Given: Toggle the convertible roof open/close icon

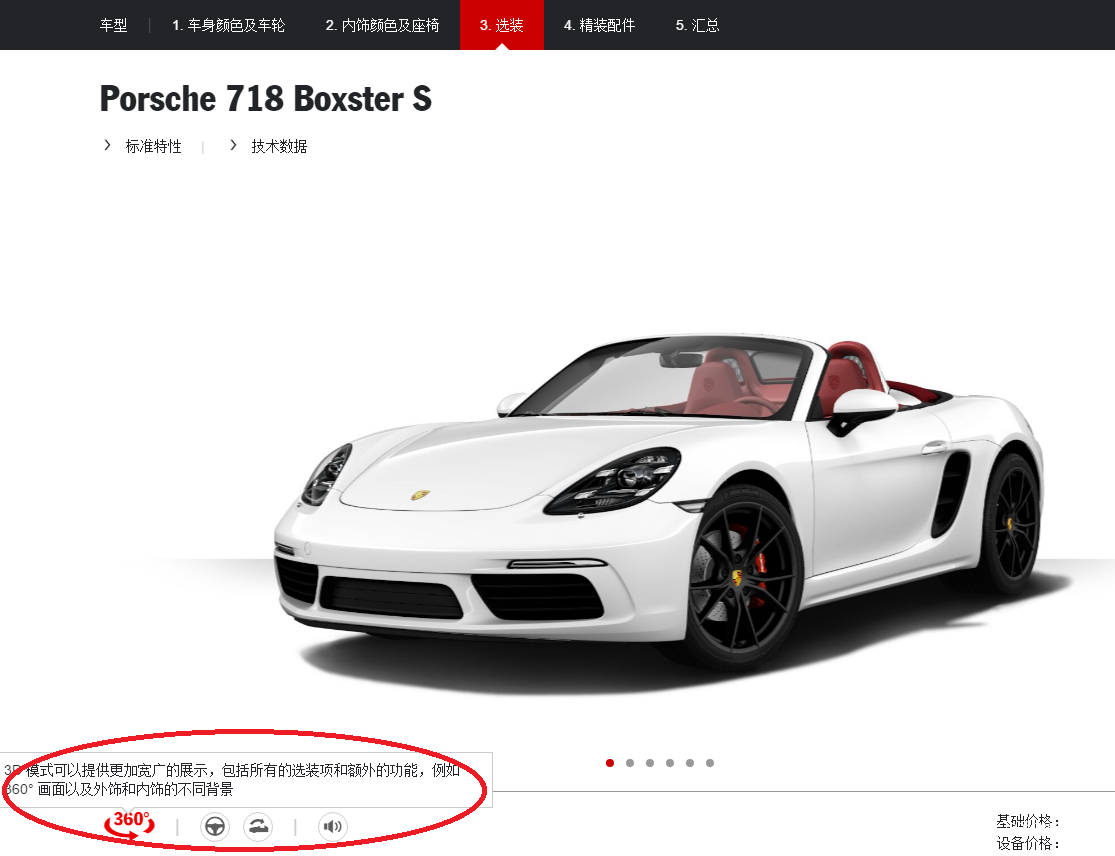Looking at the screenshot, I should coord(258,827).
